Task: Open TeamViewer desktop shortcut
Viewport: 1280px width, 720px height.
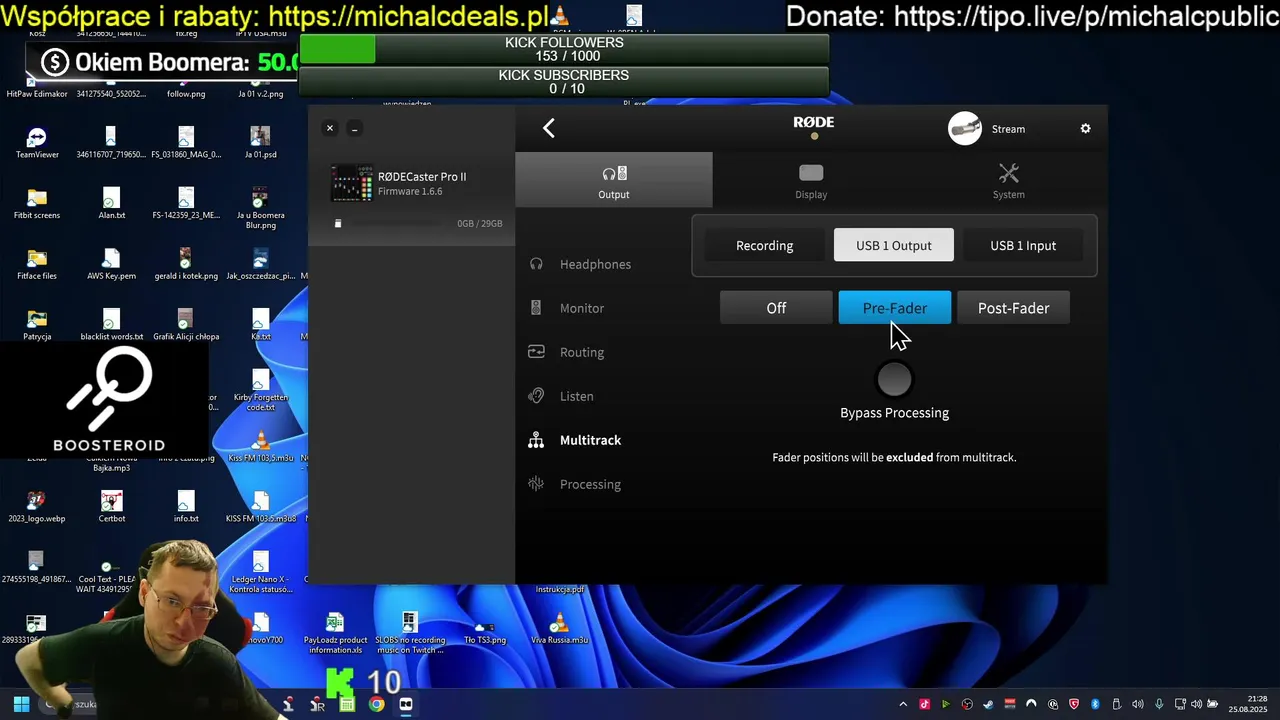Action: pyautogui.click(x=37, y=143)
